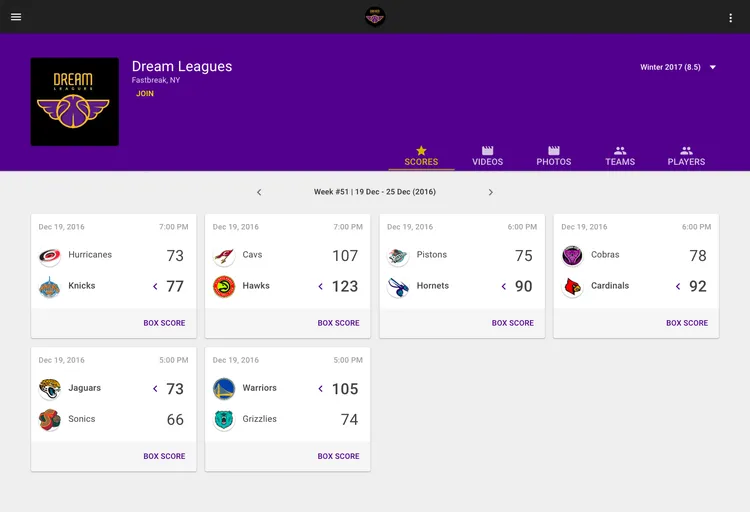Image resolution: width=750 pixels, height=512 pixels.
Task: Click the Warriors team name
Action: click(x=259, y=388)
